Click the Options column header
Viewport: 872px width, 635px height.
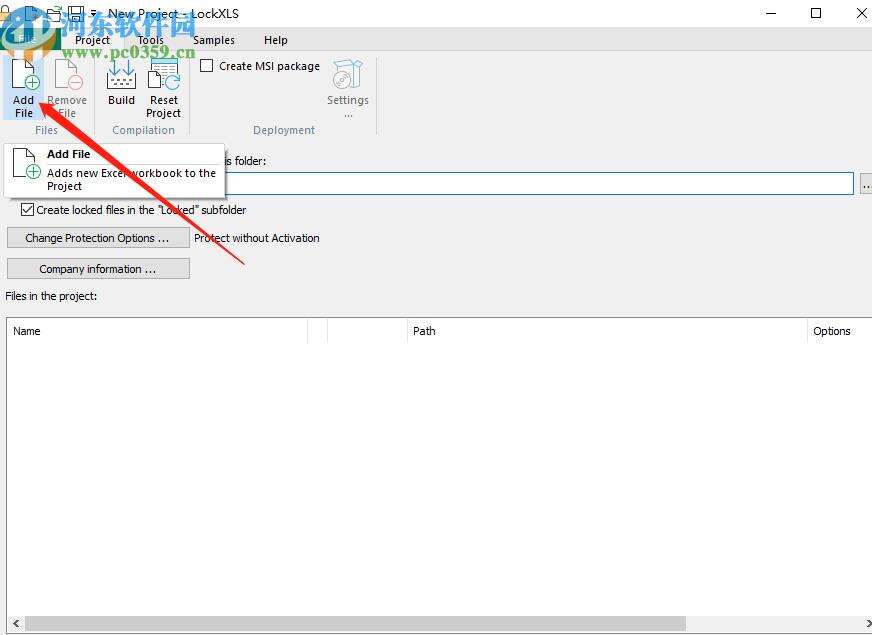tap(839, 331)
